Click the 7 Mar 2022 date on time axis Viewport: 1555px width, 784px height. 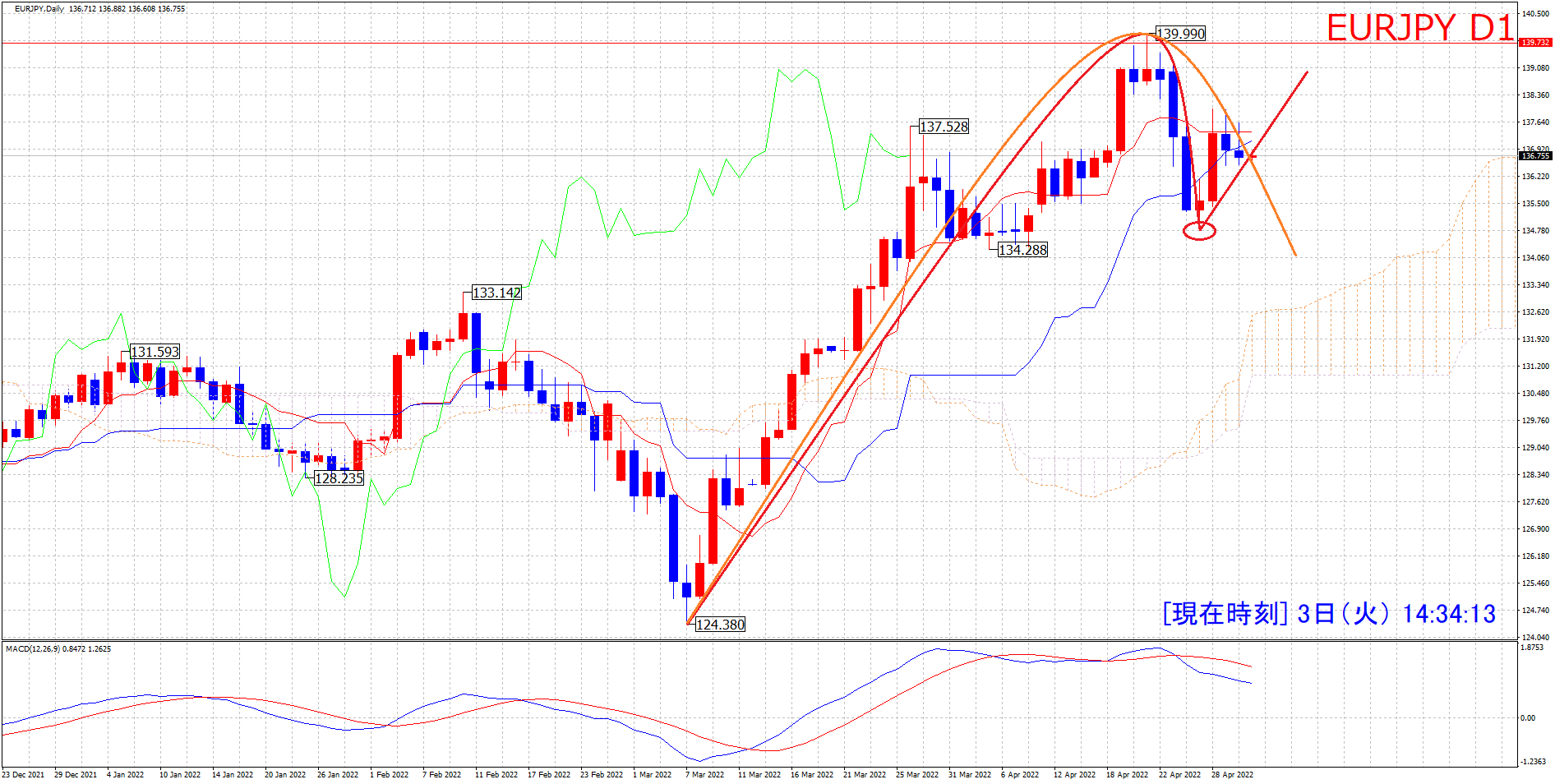pyautogui.click(x=704, y=774)
